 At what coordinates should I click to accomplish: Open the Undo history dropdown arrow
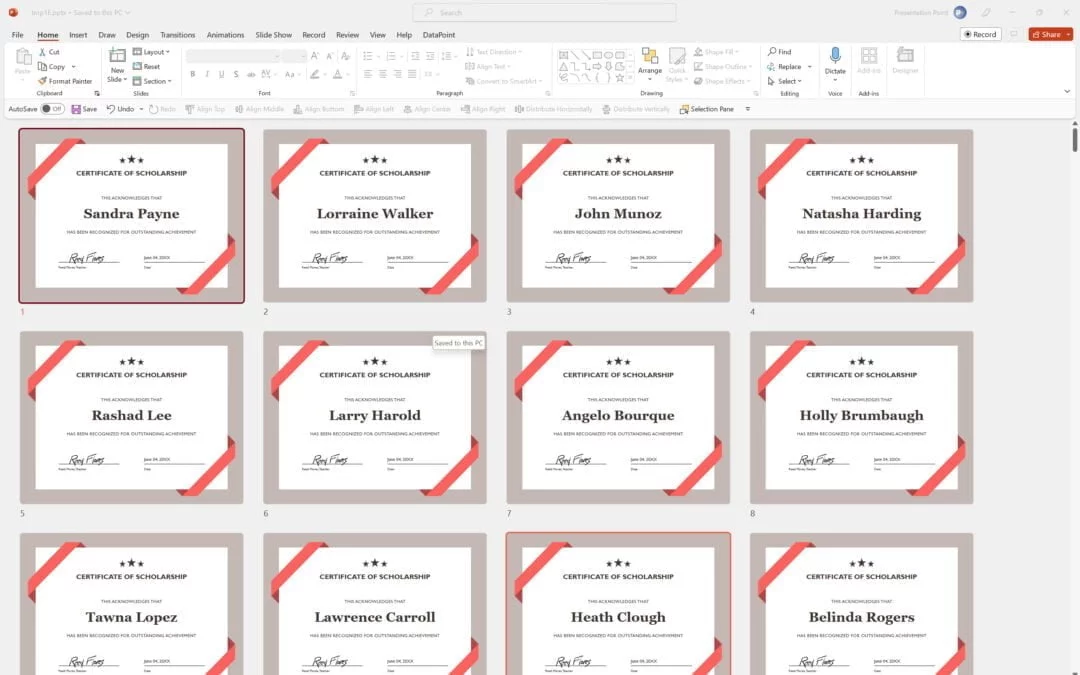pyautogui.click(x=141, y=109)
